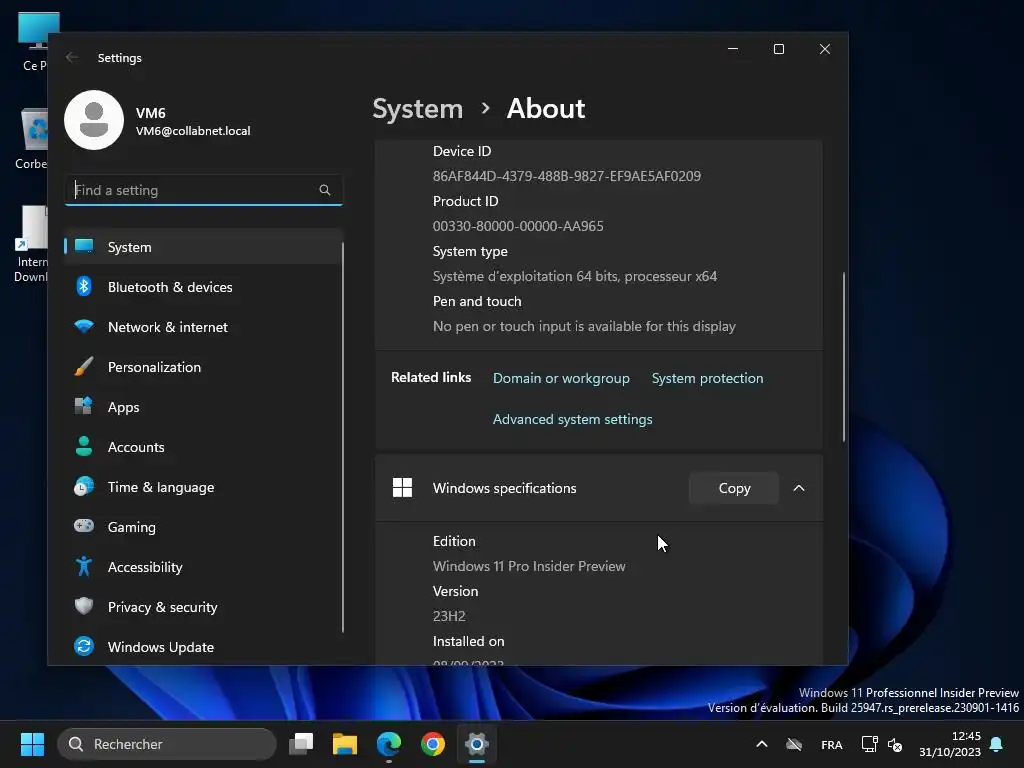Click the Privacy shield icon
Screen dimensions: 1024x768
(x=84, y=606)
